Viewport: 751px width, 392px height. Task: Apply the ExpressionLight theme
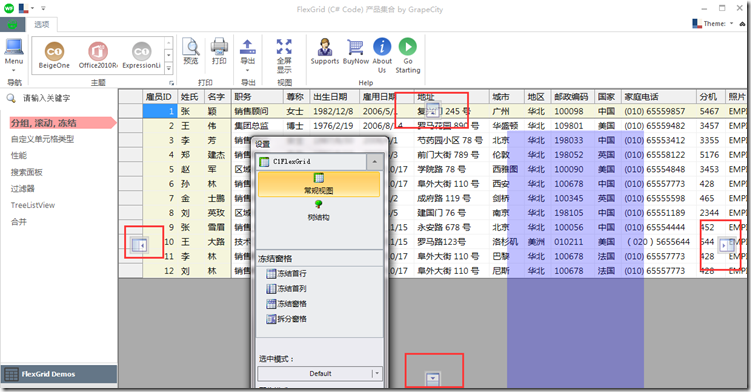(141, 55)
